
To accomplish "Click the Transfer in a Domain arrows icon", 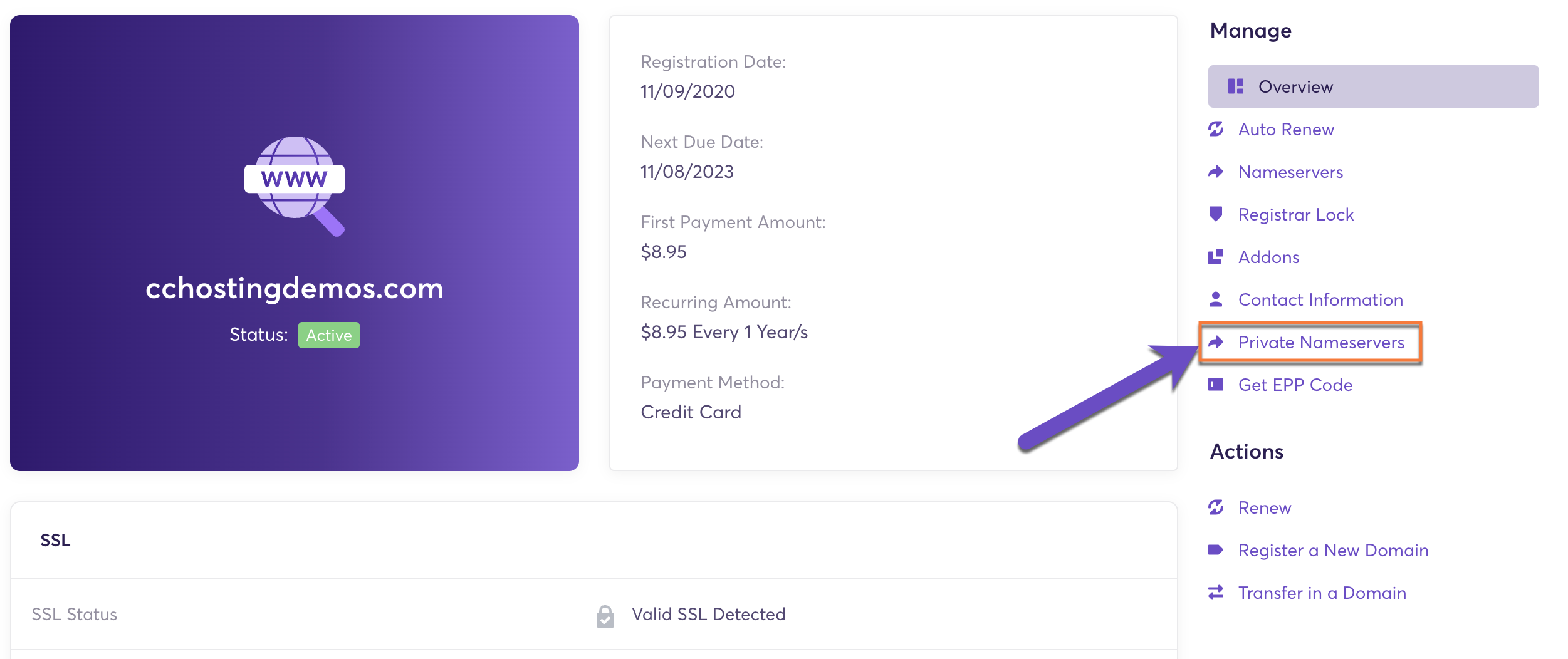I will 1216,593.
